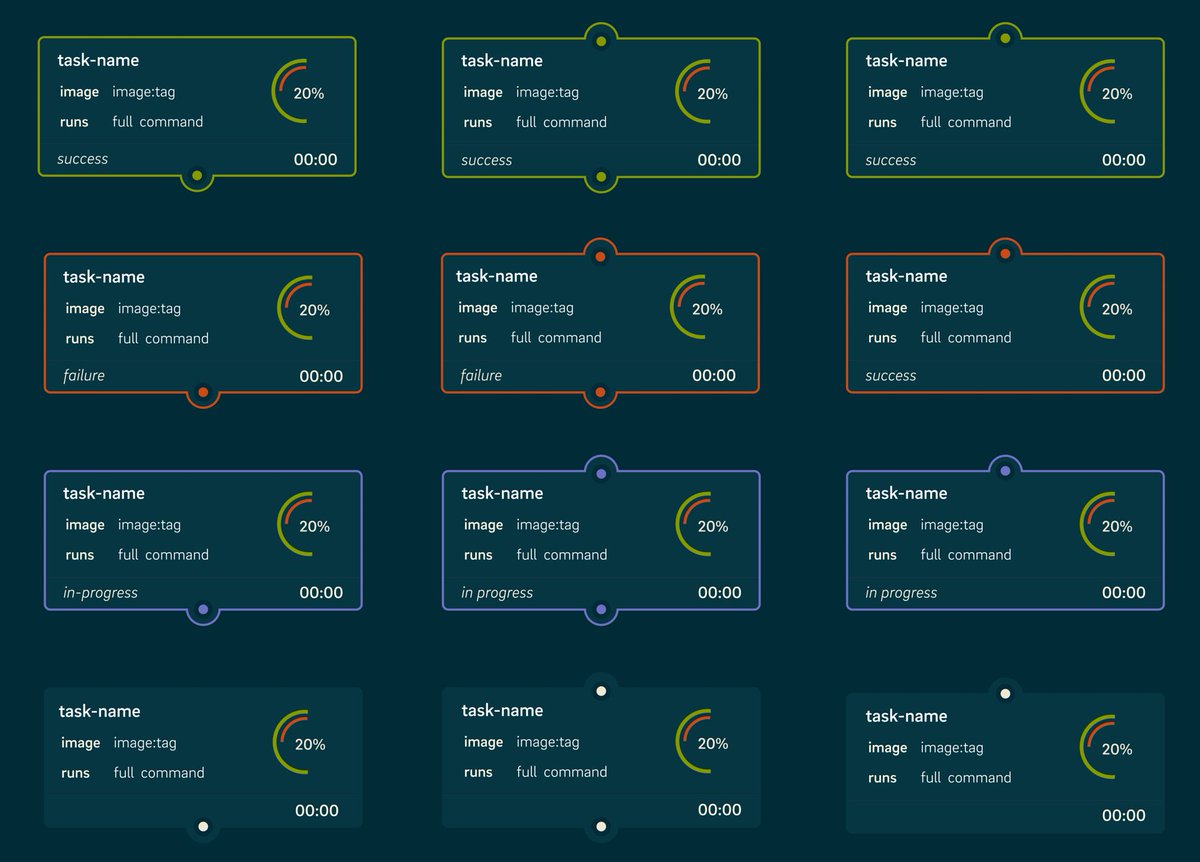Select "in progress" in purple top-port-only card
Image resolution: width=1200 pixels, height=862 pixels.
pyautogui.click(x=901, y=593)
